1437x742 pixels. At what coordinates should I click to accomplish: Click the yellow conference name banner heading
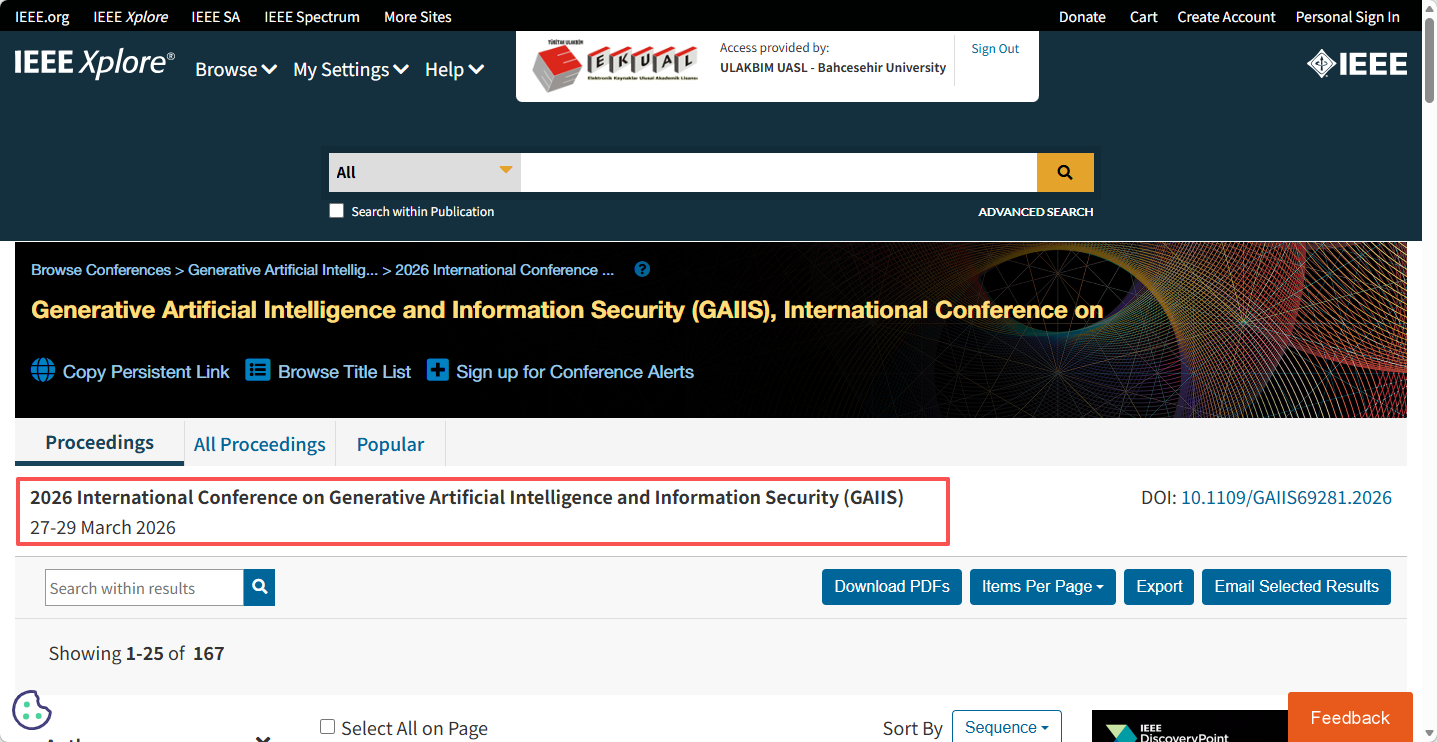[567, 310]
